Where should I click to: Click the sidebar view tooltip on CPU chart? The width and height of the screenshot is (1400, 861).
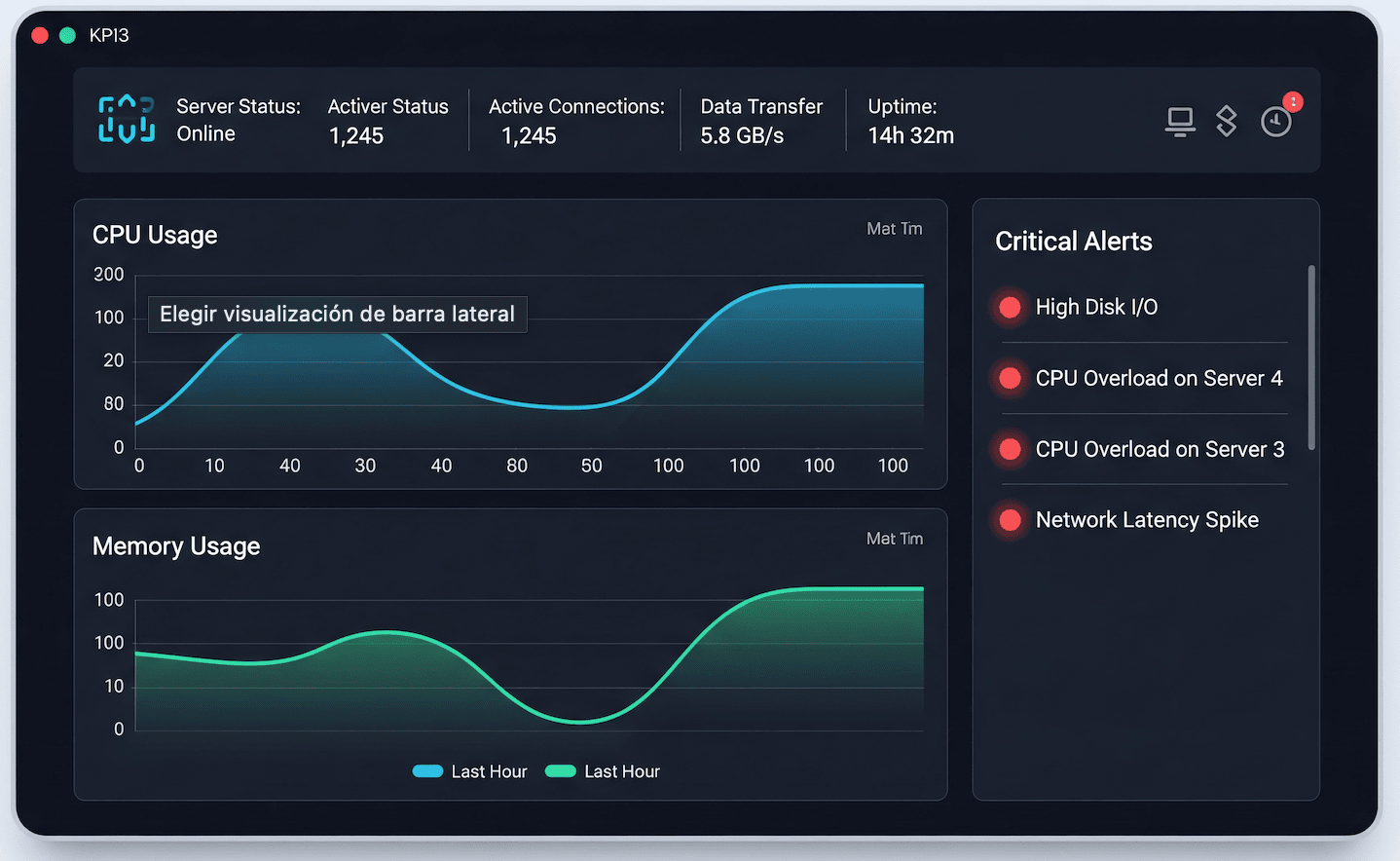(337, 315)
